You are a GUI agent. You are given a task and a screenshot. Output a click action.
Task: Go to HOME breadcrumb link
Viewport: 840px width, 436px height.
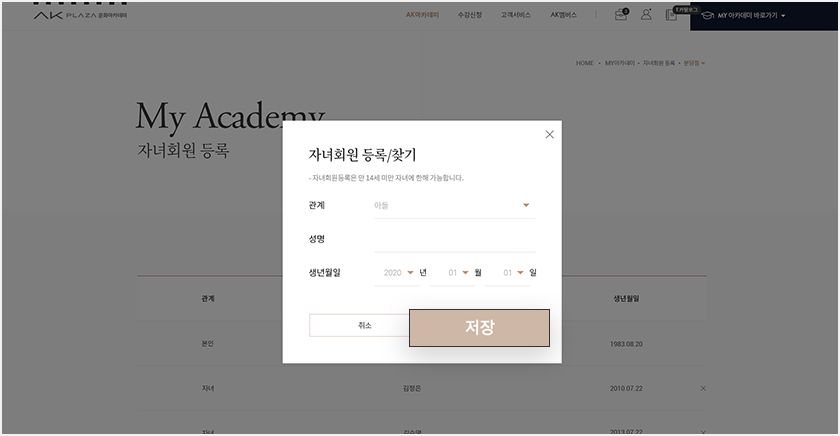click(584, 63)
